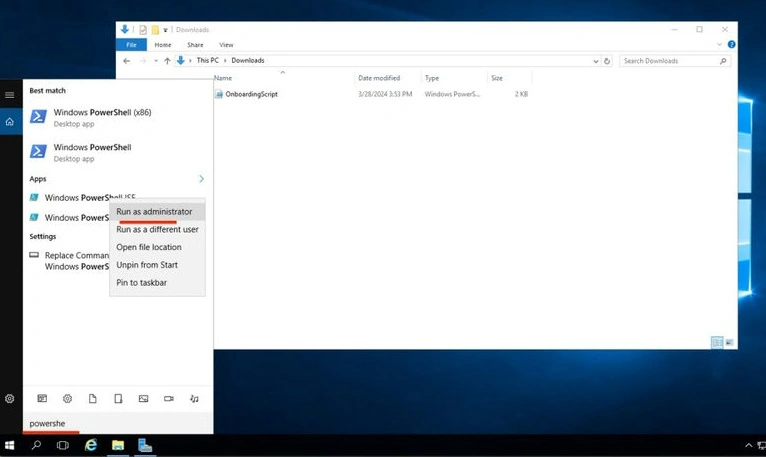Switch to the View ribbon tab
766x457 pixels.
[x=226, y=45]
